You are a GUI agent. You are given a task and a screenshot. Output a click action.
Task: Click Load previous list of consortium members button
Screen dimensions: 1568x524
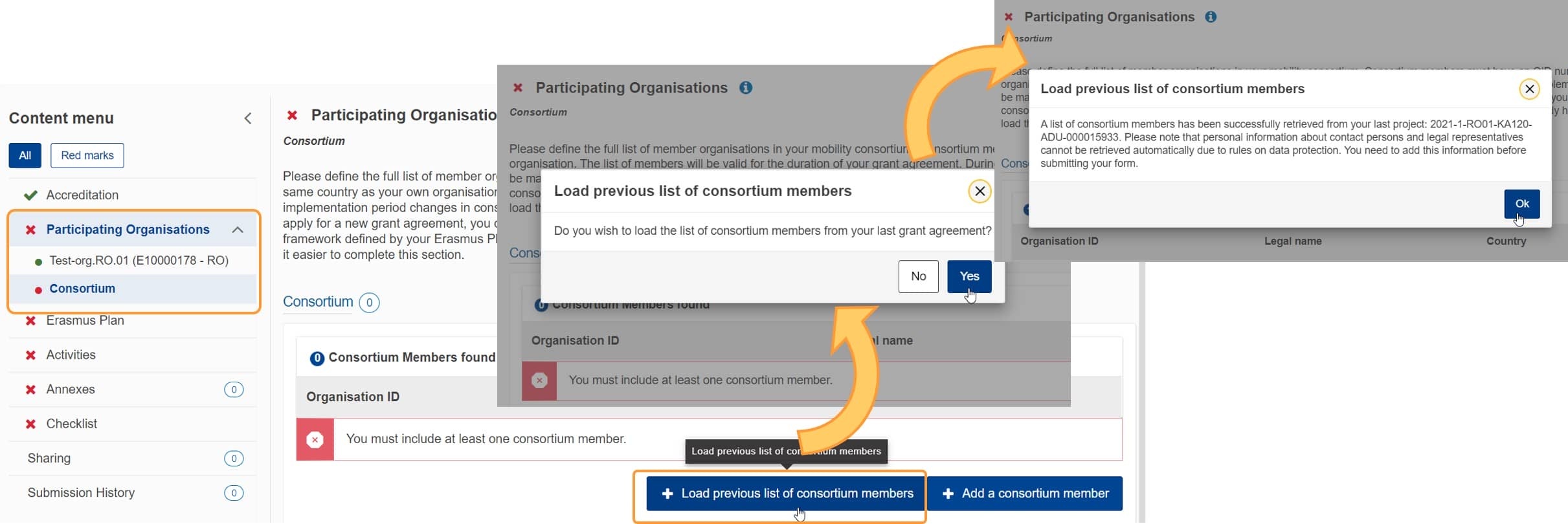coord(786,494)
